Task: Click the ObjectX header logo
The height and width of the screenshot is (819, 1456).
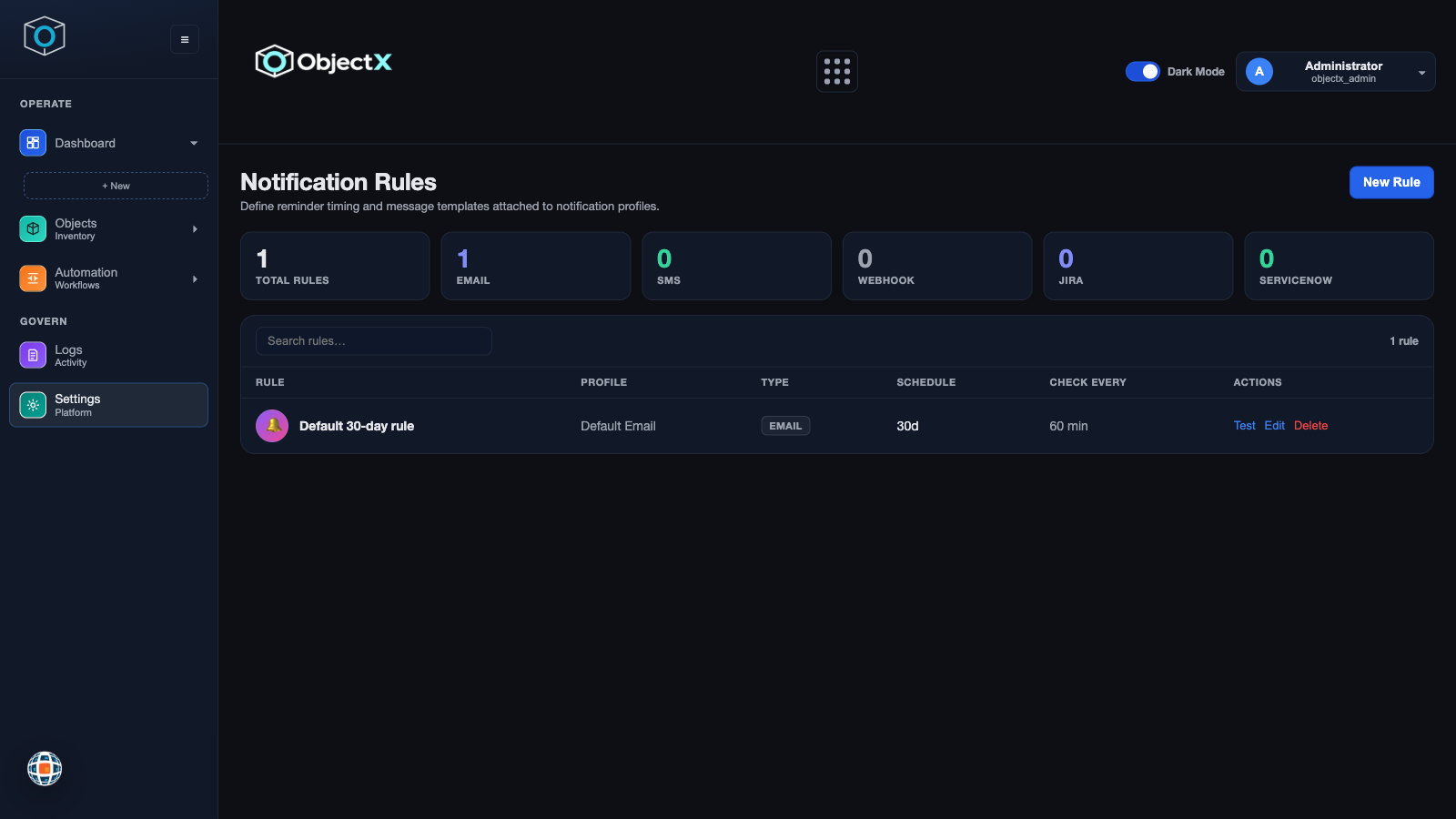Action: (324, 61)
